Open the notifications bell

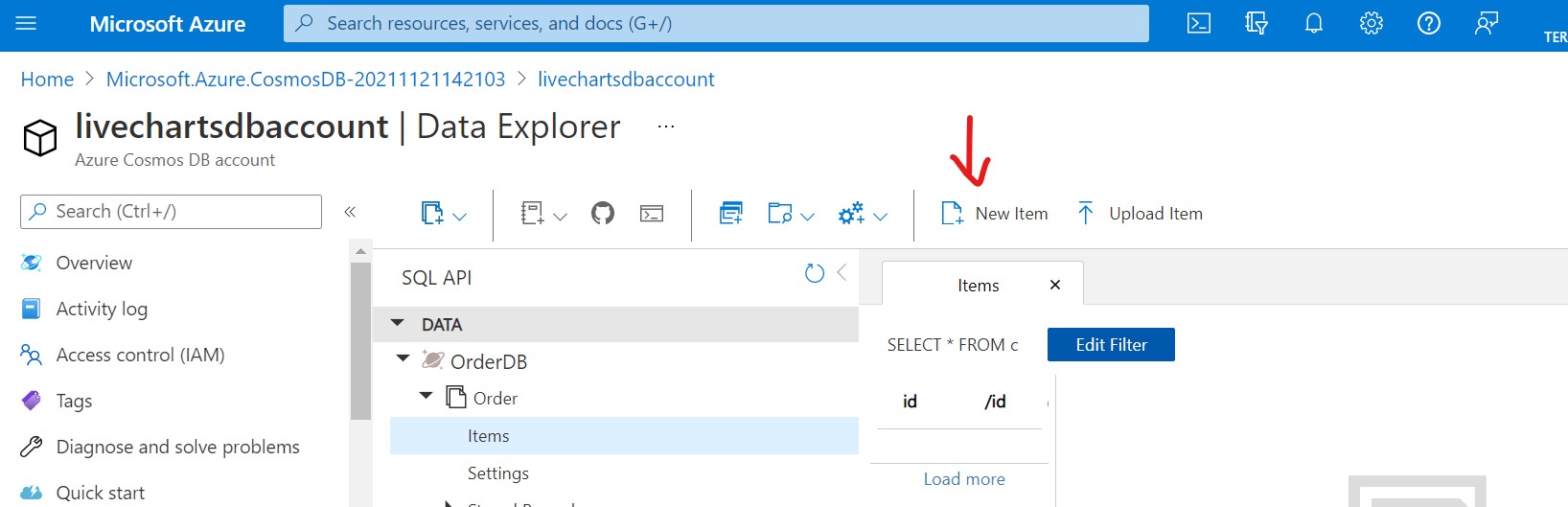point(1314,23)
